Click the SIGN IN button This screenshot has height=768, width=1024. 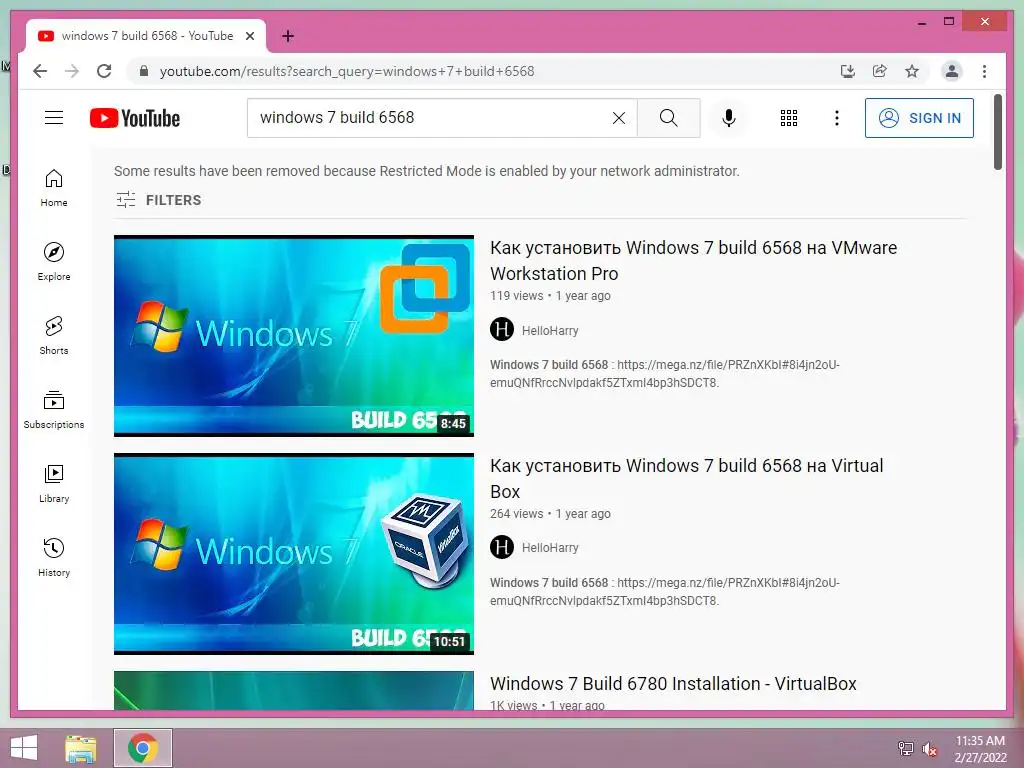pyautogui.click(x=919, y=118)
